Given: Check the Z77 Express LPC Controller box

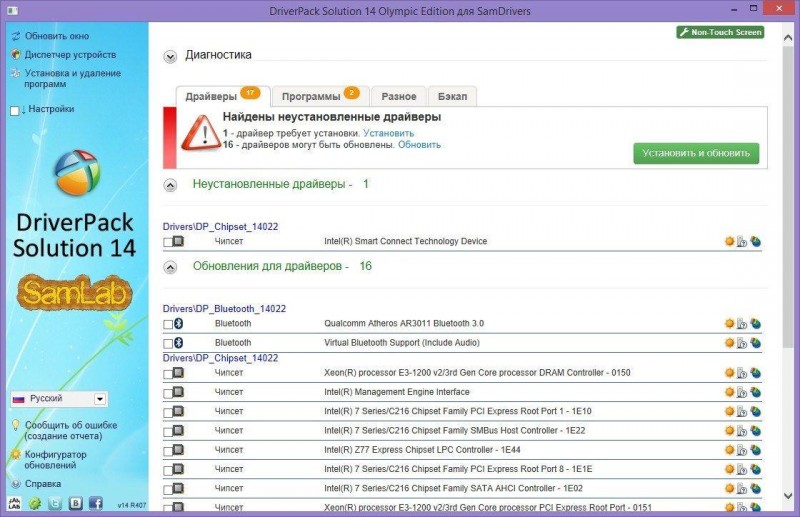Looking at the screenshot, I should [168, 451].
